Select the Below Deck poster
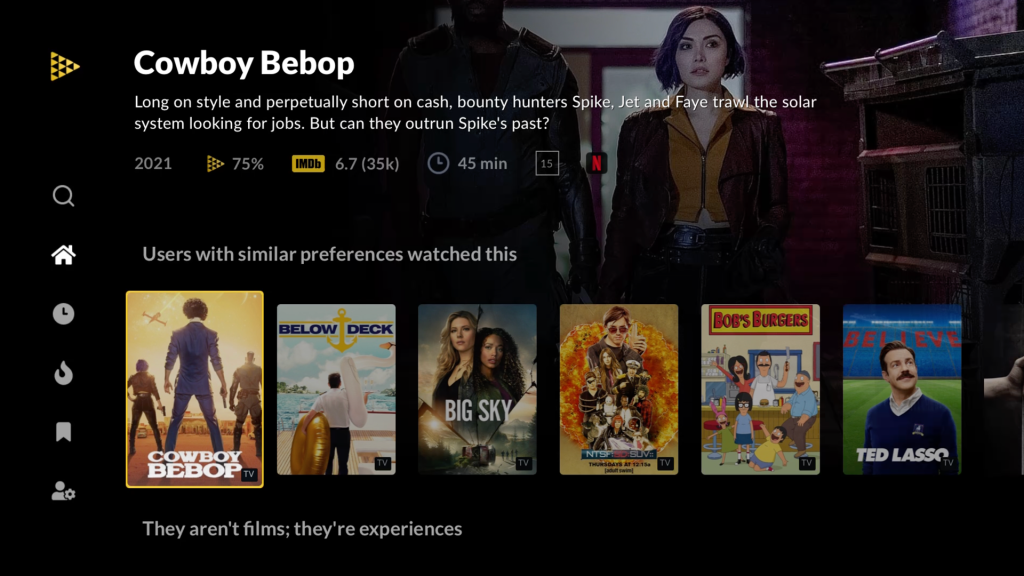 336,389
